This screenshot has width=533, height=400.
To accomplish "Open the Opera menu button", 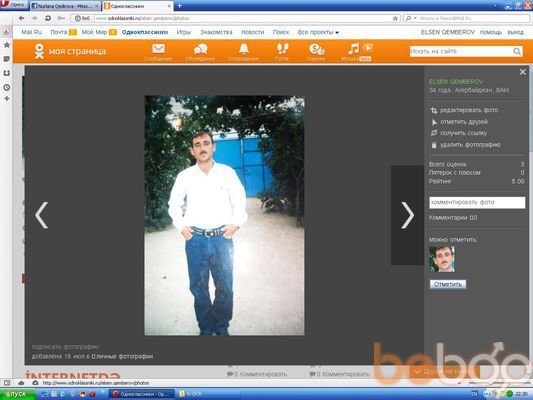I will click(x=14, y=5).
